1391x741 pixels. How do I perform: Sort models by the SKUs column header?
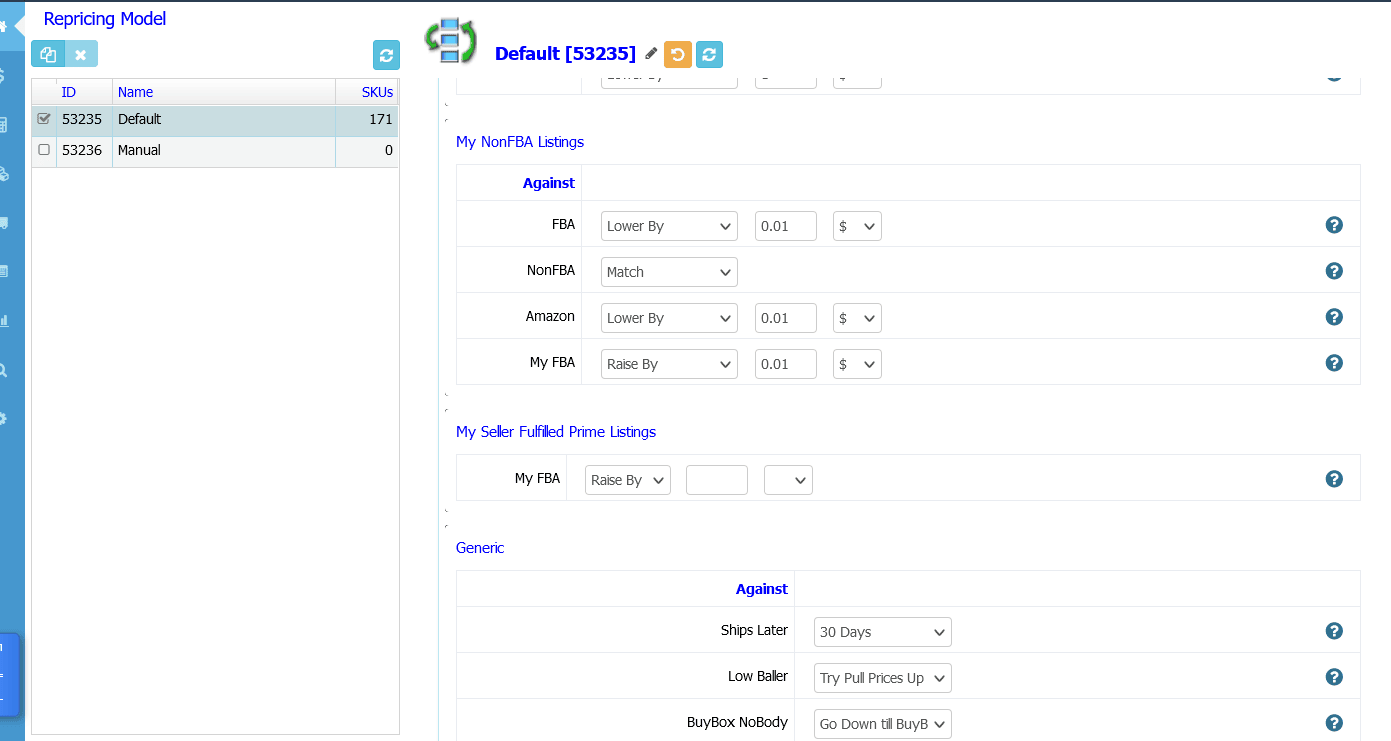click(377, 91)
